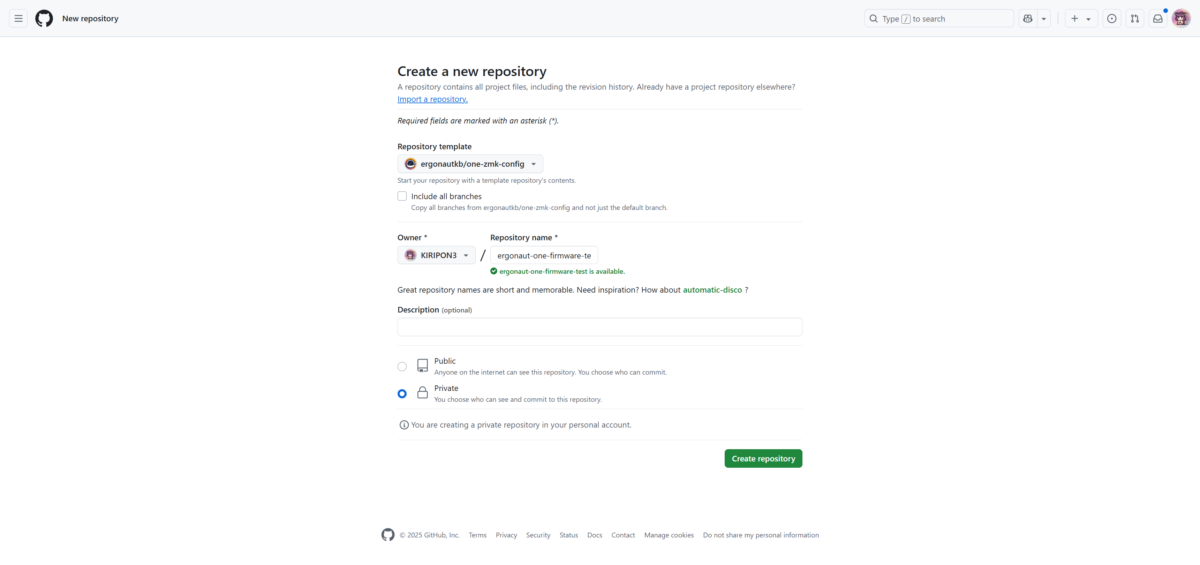Select the Private visibility radio button
Viewport: 1200px width, 565px height.
pyautogui.click(x=402, y=394)
